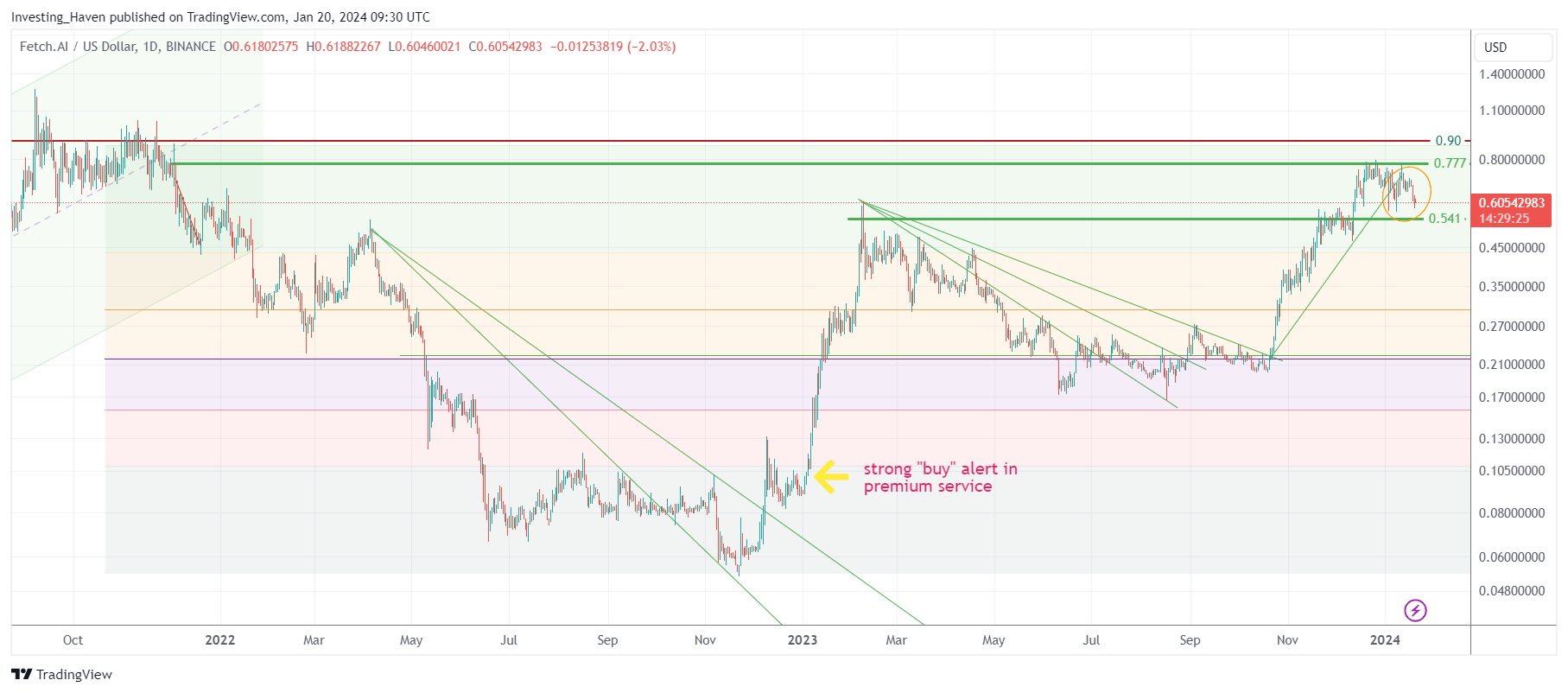Click the low value L0.60460021

[424, 47]
